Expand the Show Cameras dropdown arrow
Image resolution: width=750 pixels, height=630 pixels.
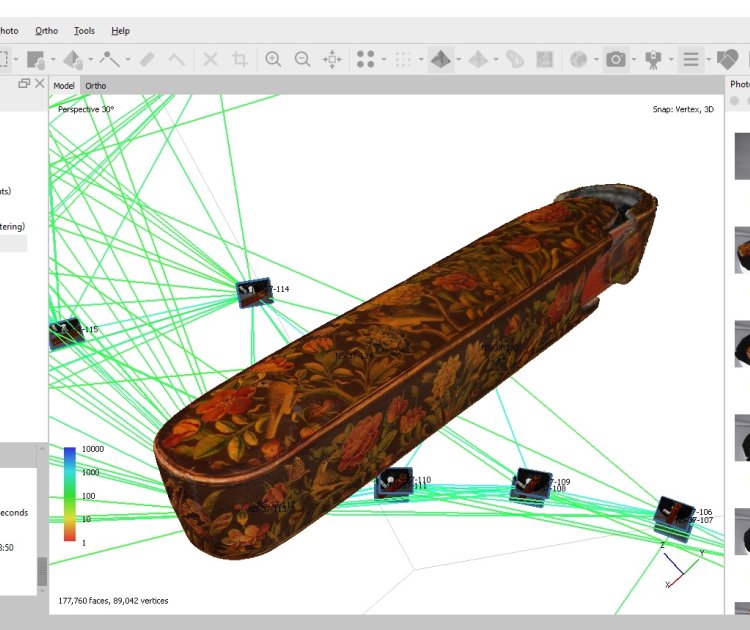click(634, 60)
